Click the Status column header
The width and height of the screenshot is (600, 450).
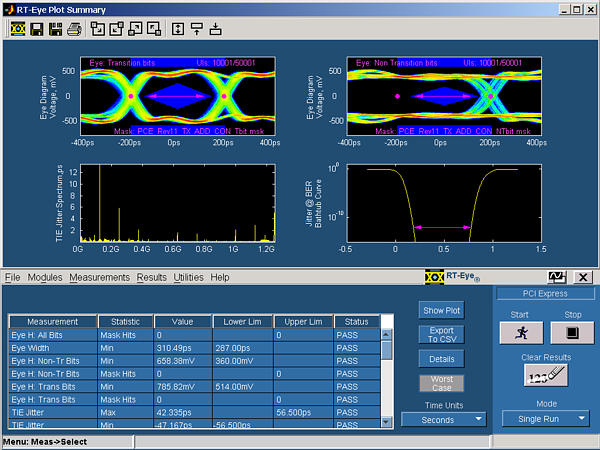click(356, 321)
